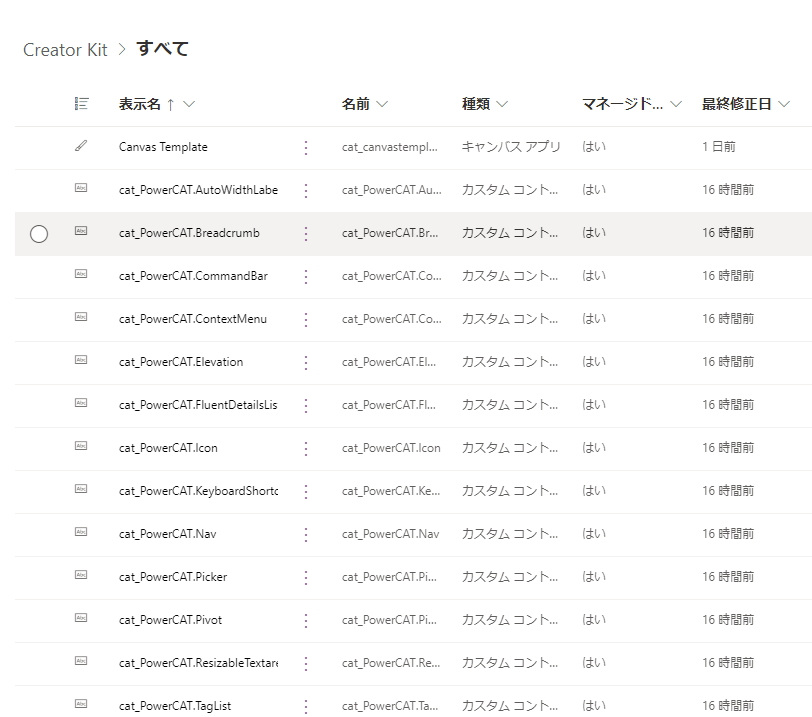
Task: Click the cat_PowerCAT.Nav row component icon
Action: tap(81, 532)
